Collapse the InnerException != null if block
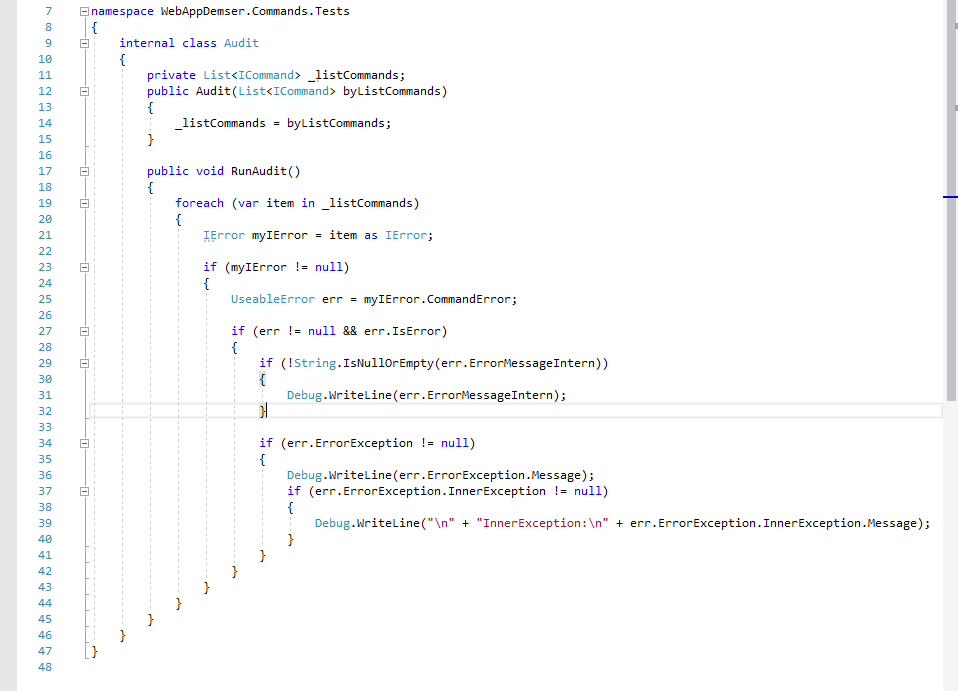Viewport: 958px width, 691px height. pyautogui.click(x=84, y=491)
